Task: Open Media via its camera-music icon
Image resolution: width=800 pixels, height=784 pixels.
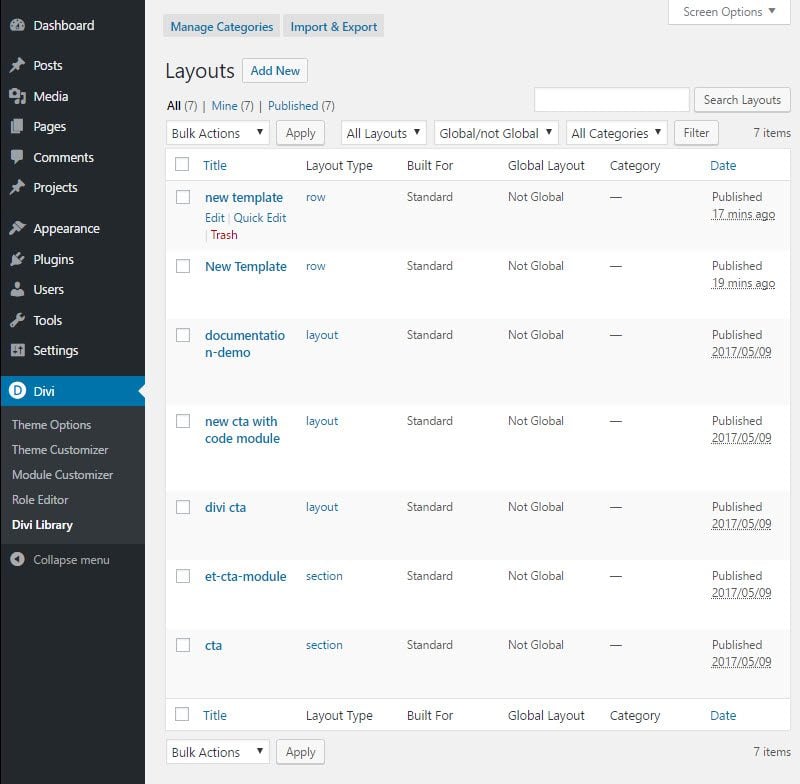Action: (x=17, y=97)
